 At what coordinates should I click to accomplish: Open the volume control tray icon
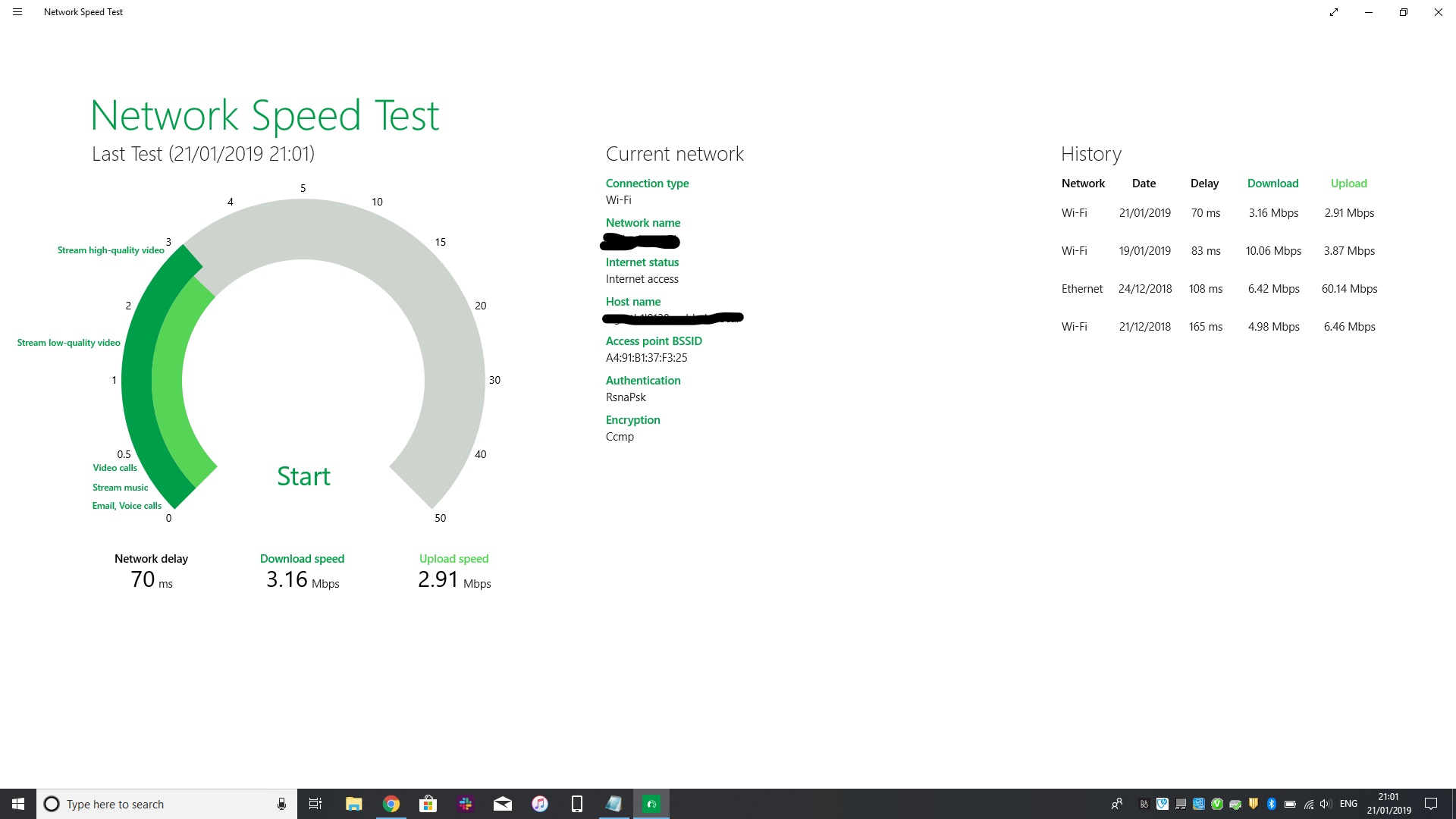click(x=1326, y=804)
